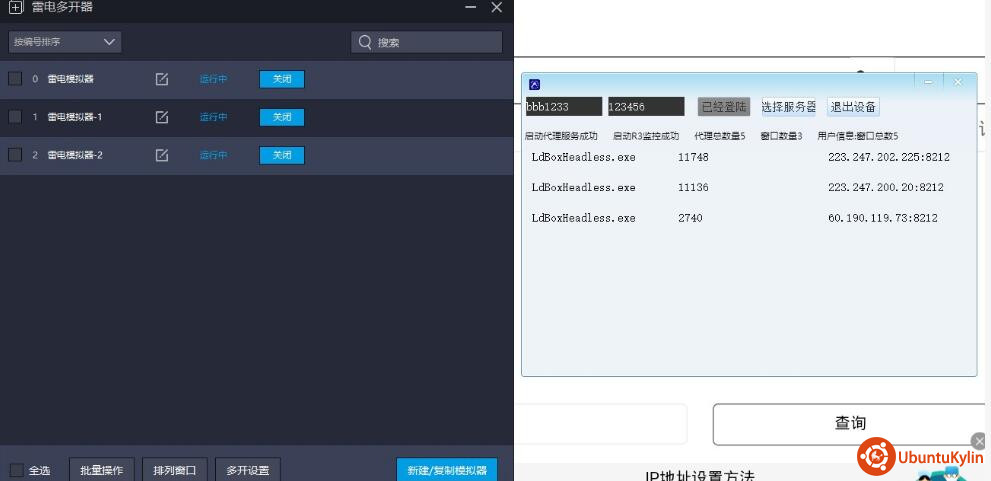Click the edit icon for 雷电模拟器-2
991x481 pixels.
pos(162,155)
